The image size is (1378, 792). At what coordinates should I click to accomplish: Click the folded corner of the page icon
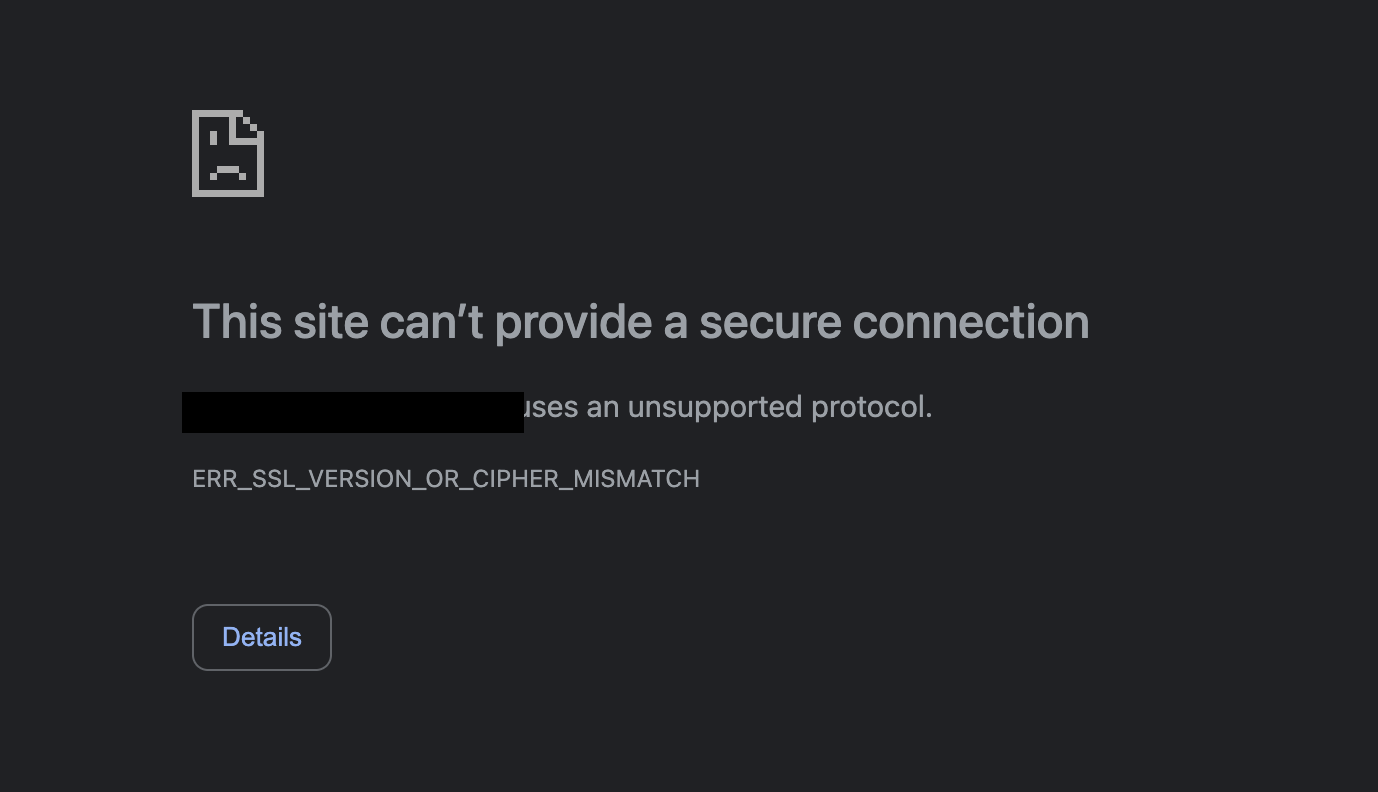(x=250, y=122)
